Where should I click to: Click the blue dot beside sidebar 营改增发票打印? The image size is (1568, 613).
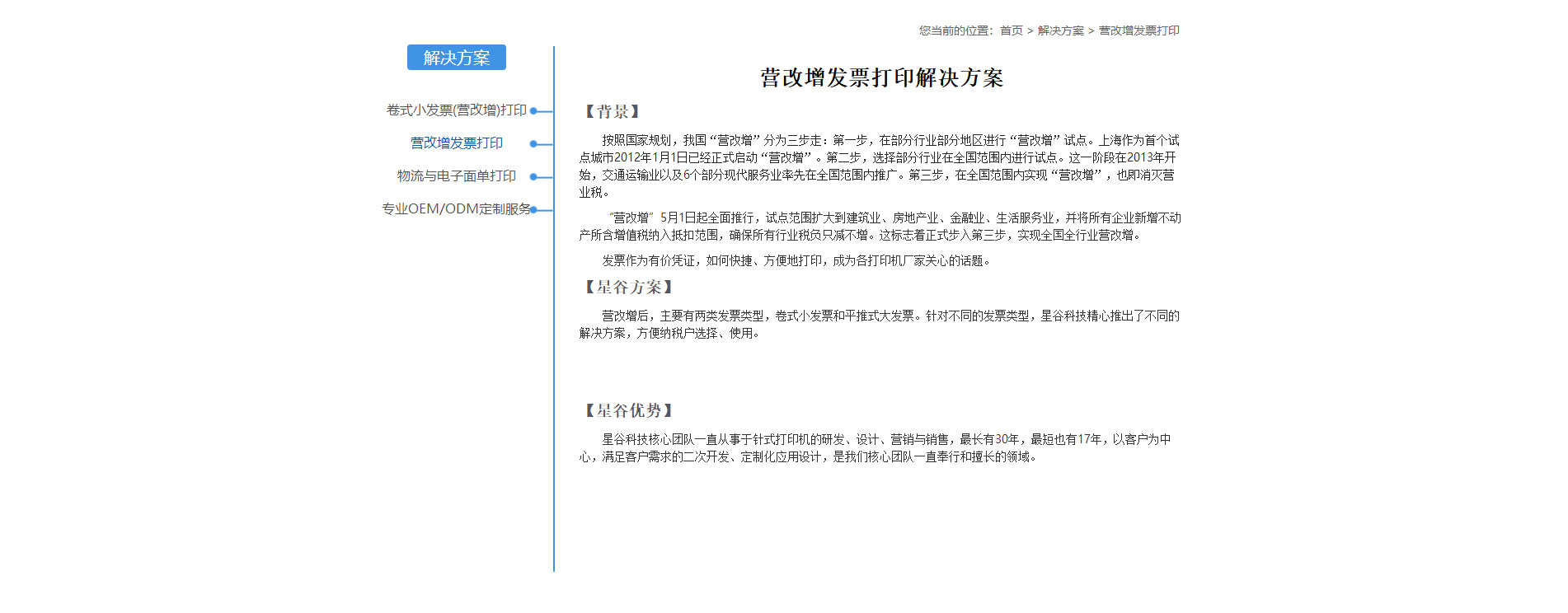pos(533,144)
